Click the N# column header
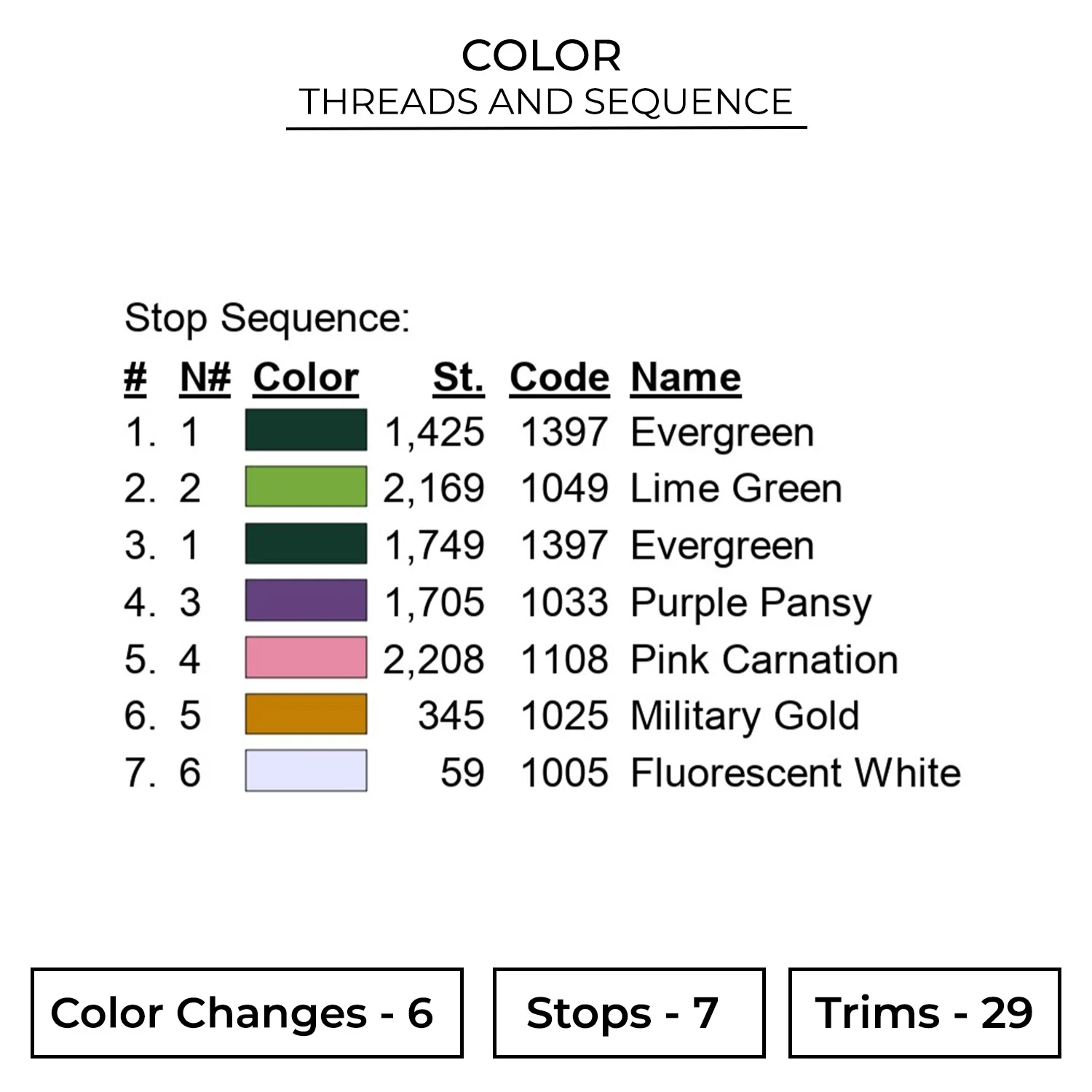 click(205, 378)
